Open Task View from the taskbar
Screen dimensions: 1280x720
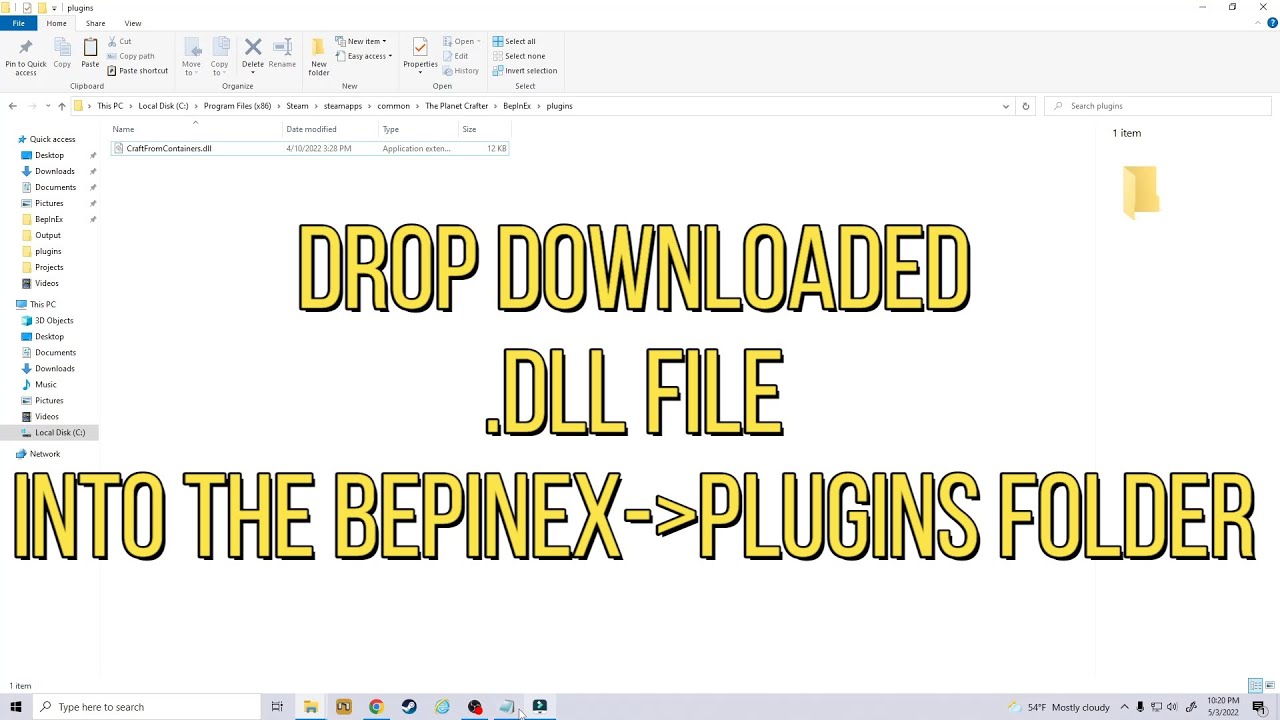pos(277,707)
